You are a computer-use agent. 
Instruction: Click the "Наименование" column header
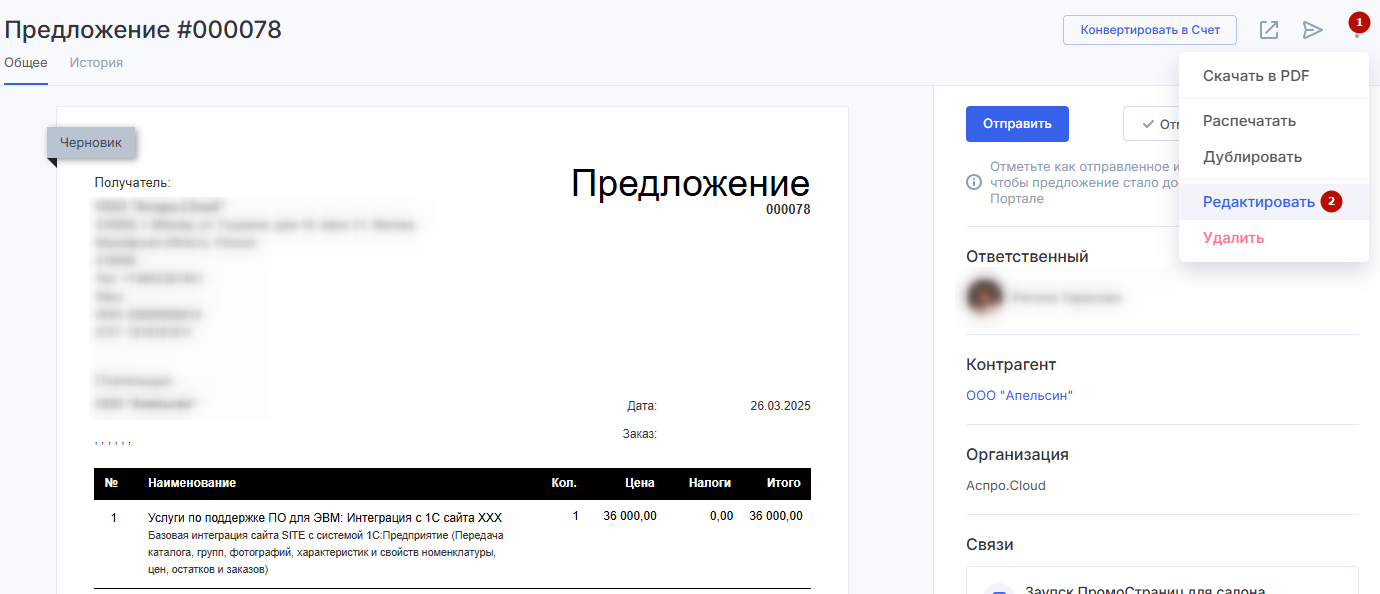(192, 483)
